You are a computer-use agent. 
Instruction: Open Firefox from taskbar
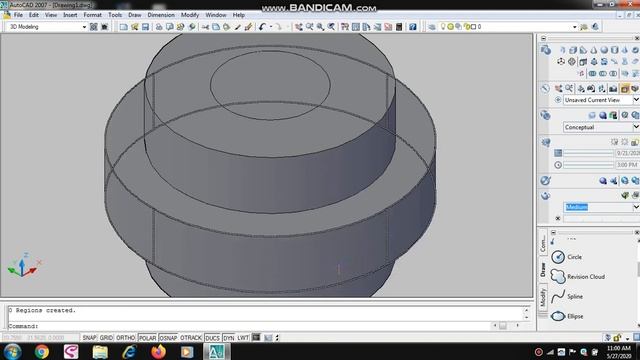(x=158, y=351)
